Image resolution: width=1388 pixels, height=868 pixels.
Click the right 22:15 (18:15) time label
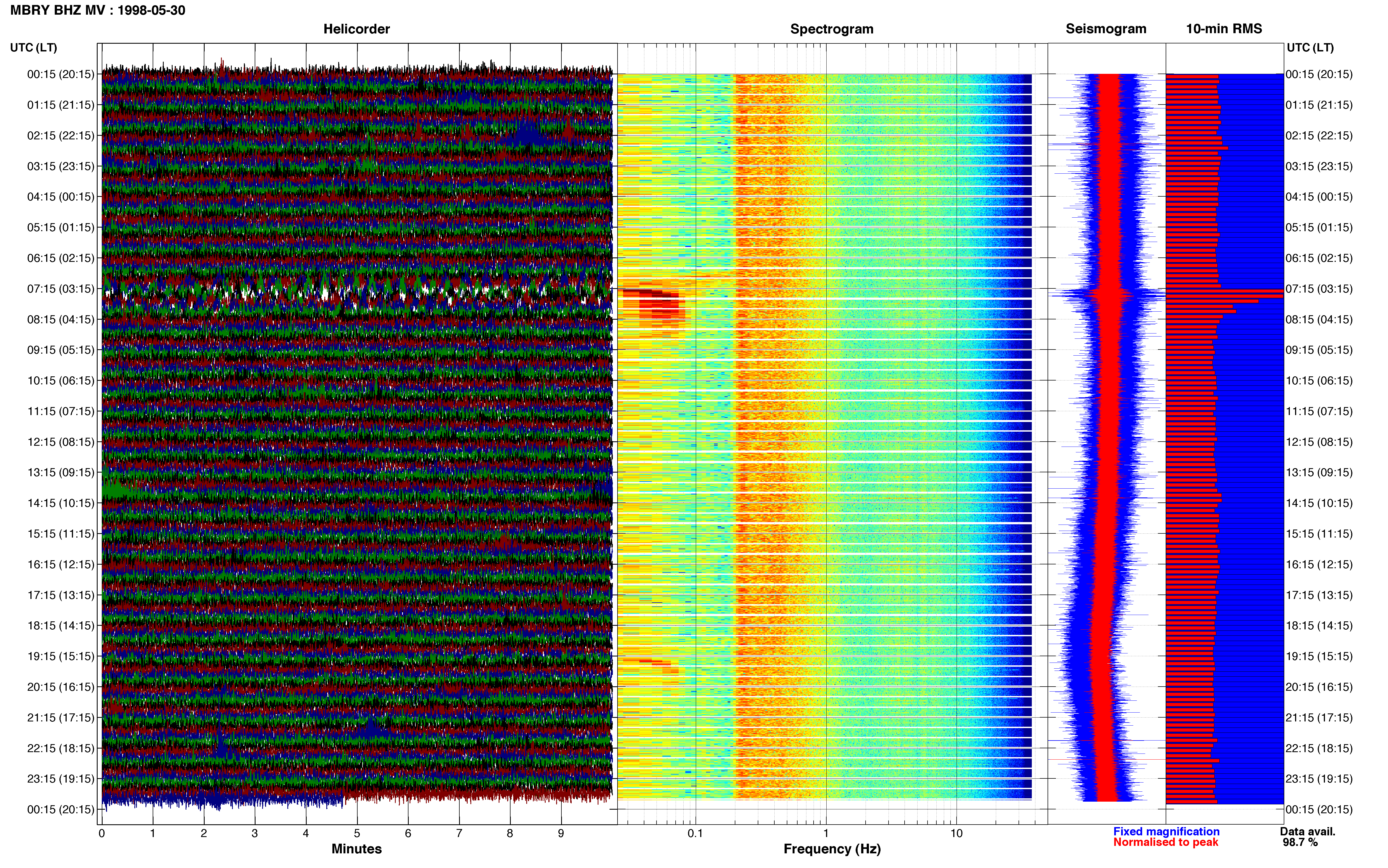[x=1319, y=749]
